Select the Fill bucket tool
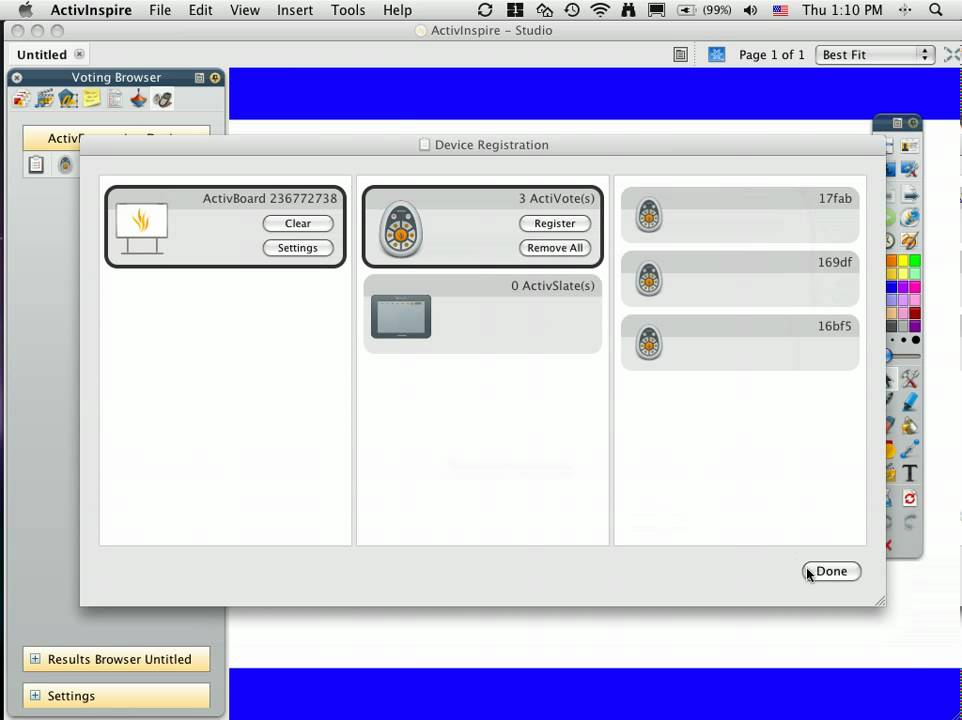962x720 pixels. (x=910, y=425)
